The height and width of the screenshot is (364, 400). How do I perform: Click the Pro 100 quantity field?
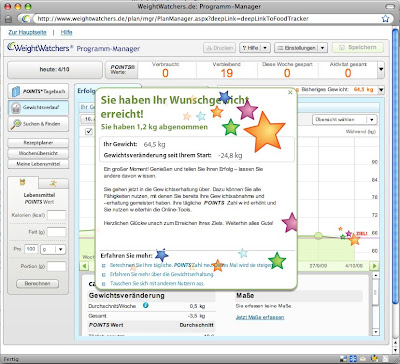coord(31,249)
